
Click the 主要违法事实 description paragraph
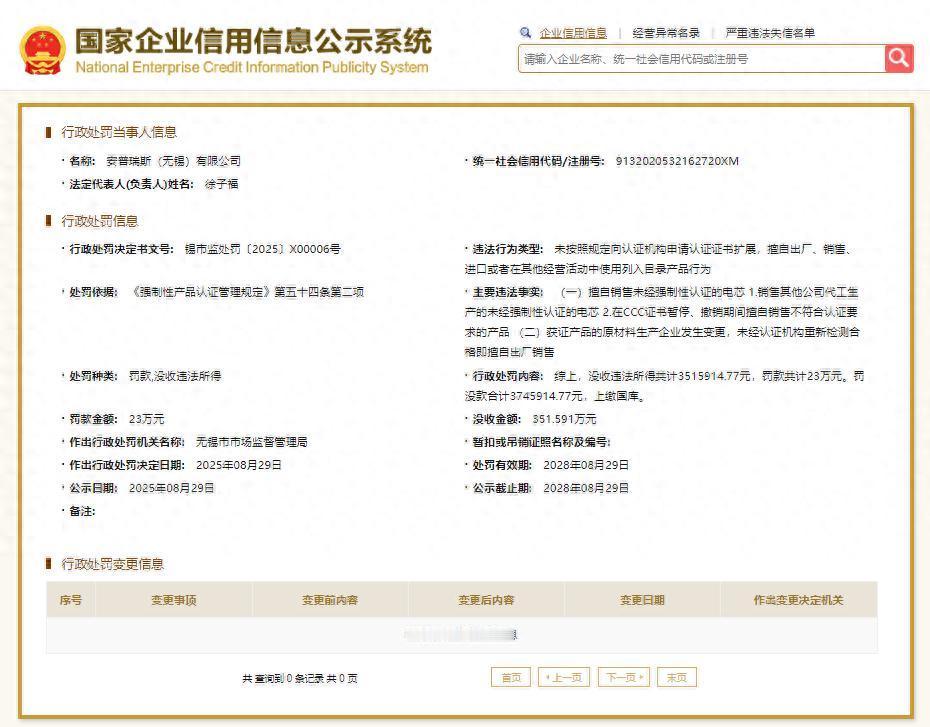click(x=662, y=322)
